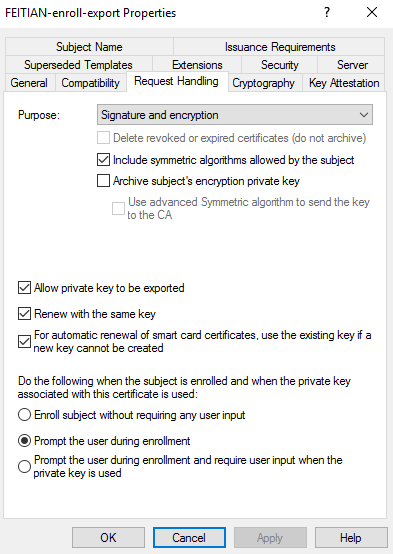This screenshot has width=393, height=554.
Task: Toggle Renew with the same key checkbox
Action: [x=24, y=314]
